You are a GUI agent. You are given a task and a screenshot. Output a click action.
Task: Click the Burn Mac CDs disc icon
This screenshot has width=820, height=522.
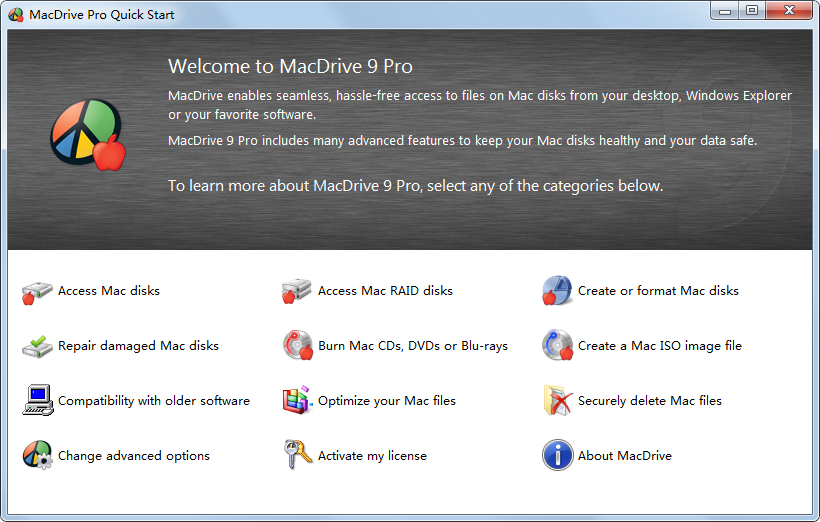298,345
